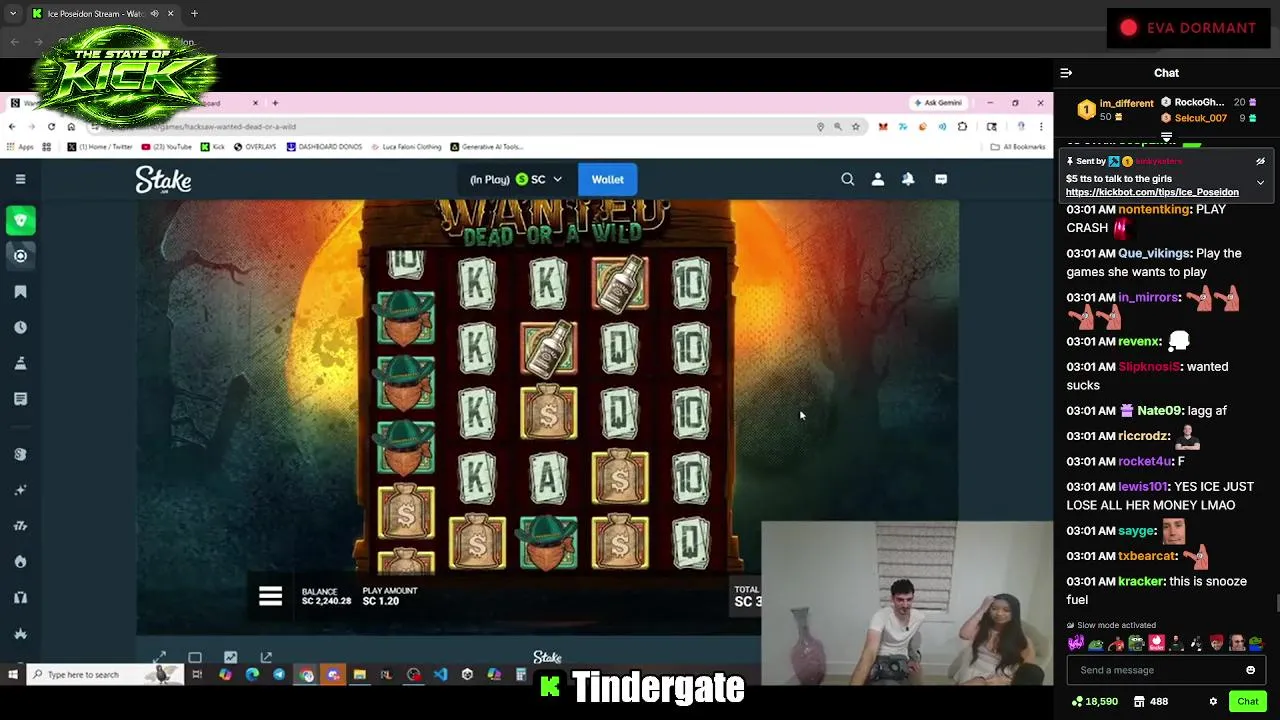Screen dimensions: 1280x720
Task: Click the Stake logo in the header
Action: point(163,180)
